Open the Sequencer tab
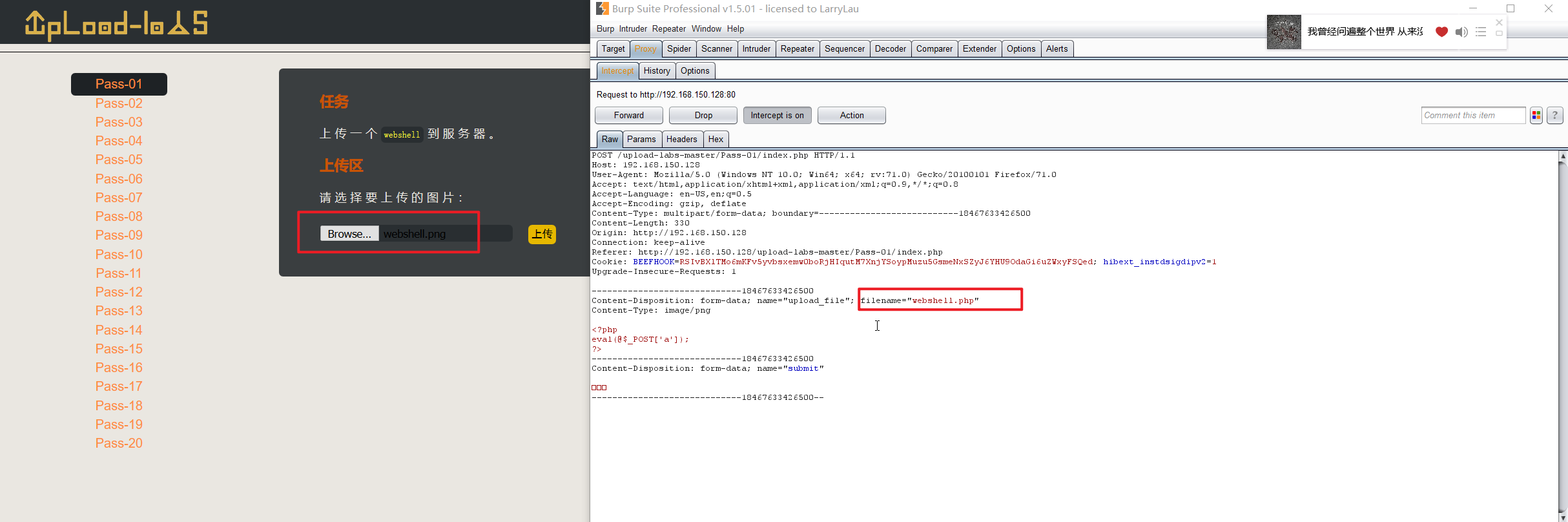 click(x=845, y=49)
